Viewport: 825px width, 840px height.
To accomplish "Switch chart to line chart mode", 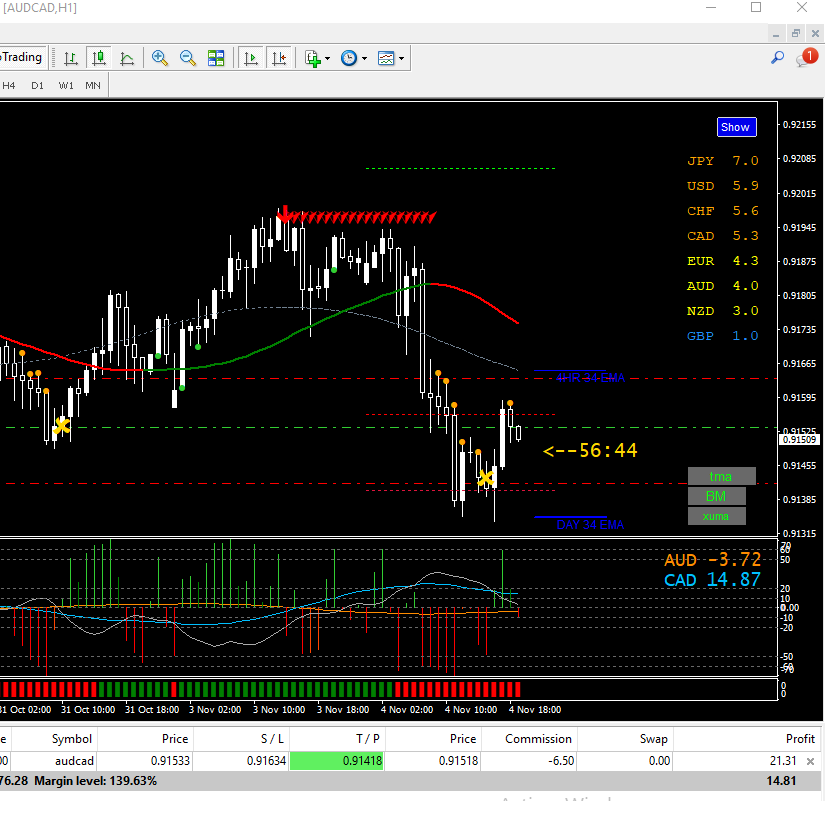I will point(127,58).
